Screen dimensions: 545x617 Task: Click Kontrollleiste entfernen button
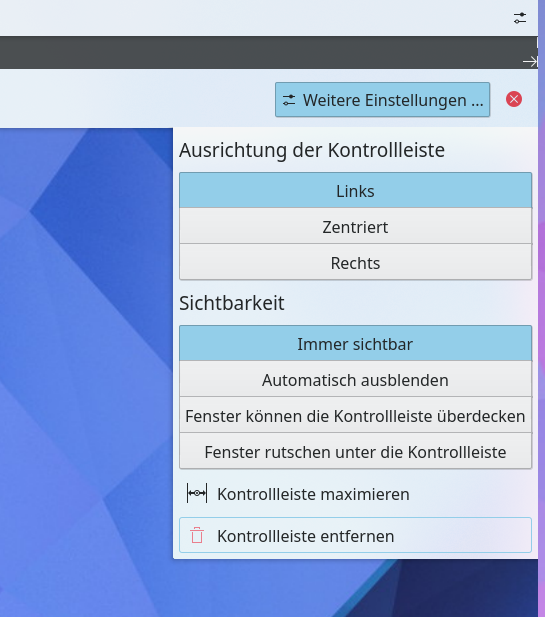tap(355, 535)
